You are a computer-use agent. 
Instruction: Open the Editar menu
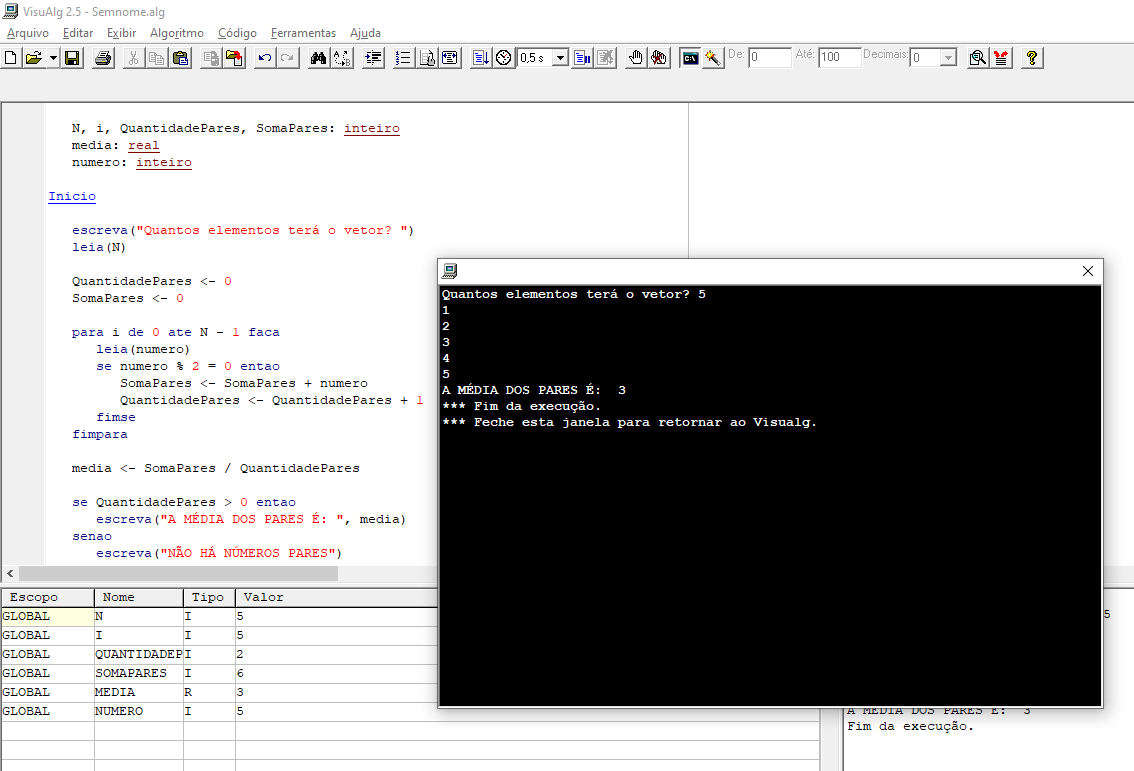77,33
